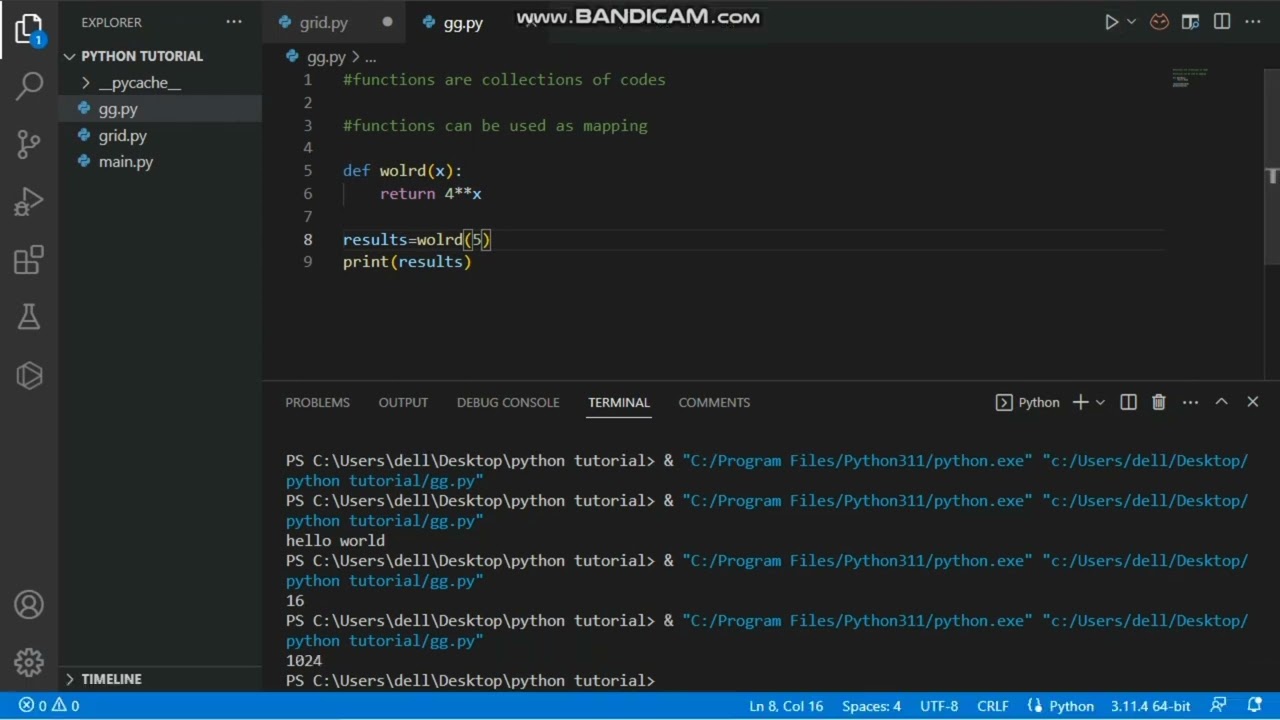Open the feedback icon in the status bar
Image resolution: width=1280 pixels, height=720 pixels.
1218,706
